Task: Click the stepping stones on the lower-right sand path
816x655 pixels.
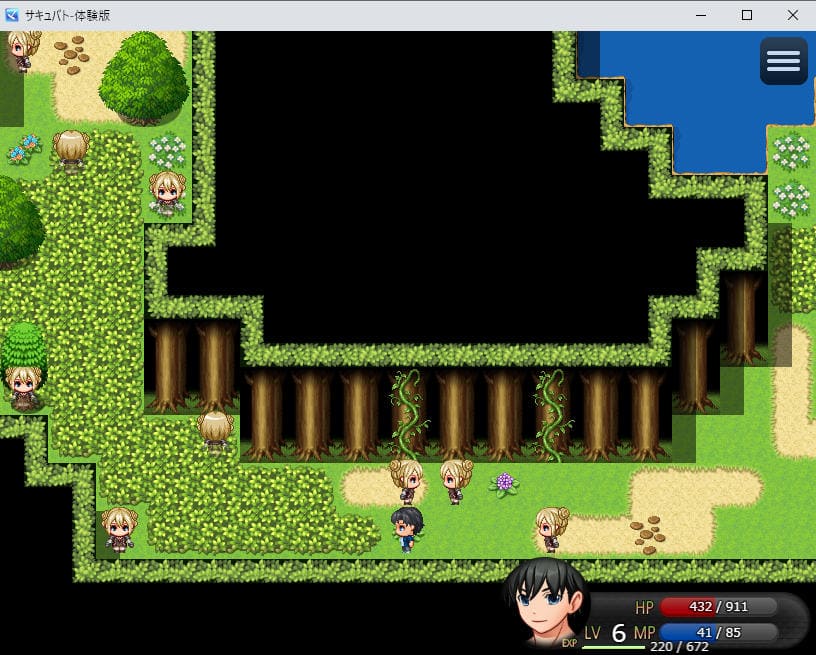Action: 647,535
